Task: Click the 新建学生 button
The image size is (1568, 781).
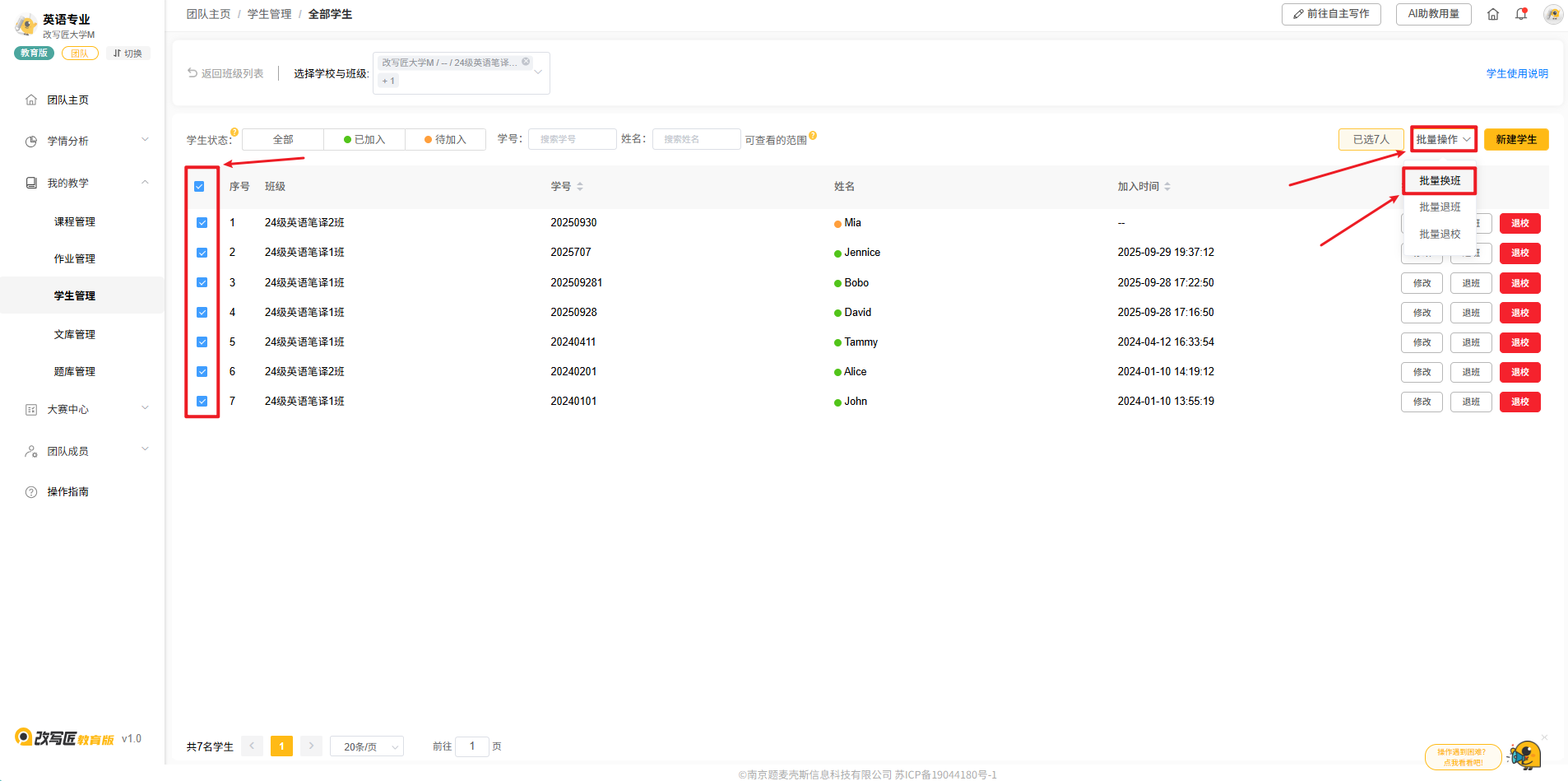Action: [1515, 140]
